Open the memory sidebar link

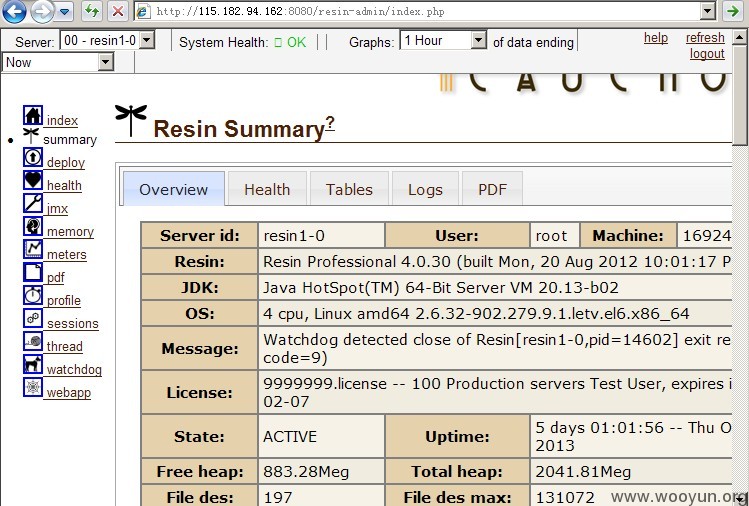click(70, 232)
